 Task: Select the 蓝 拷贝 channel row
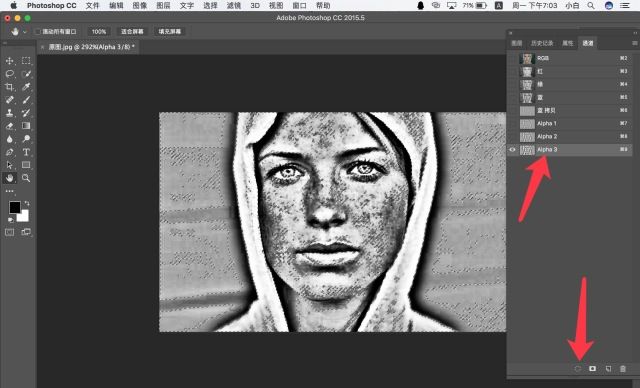(570, 111)
